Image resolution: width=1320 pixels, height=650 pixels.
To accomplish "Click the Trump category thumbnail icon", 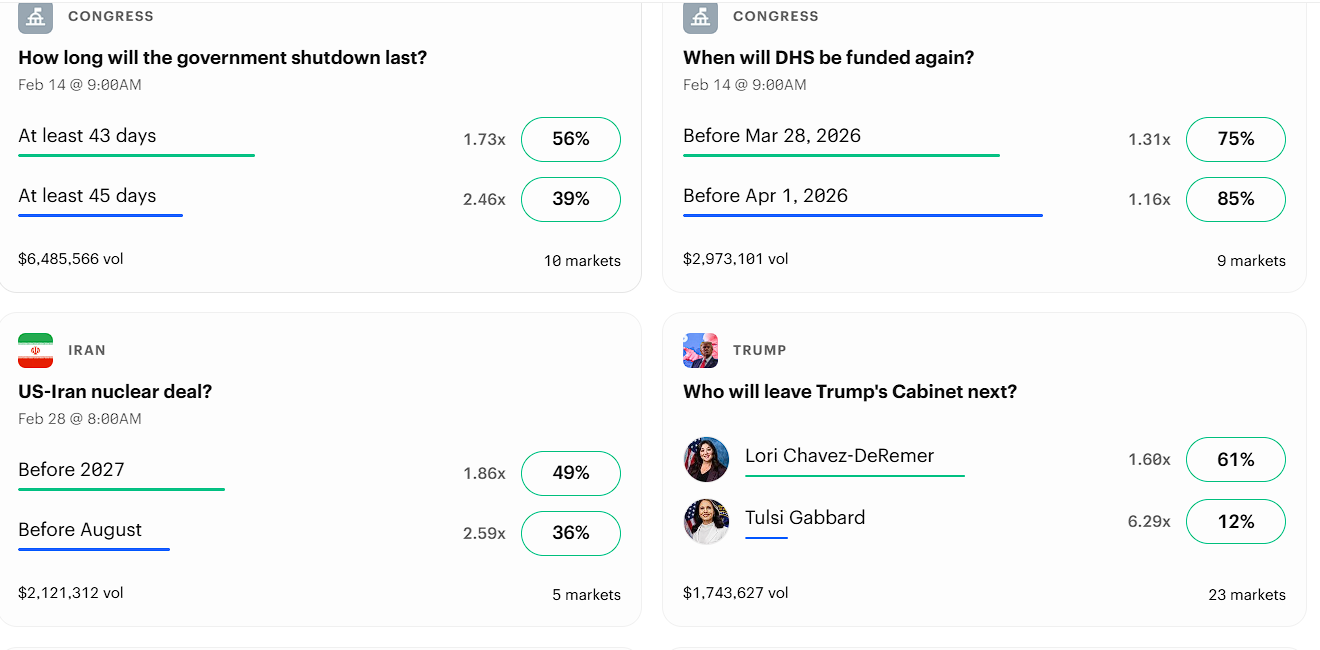I will [700, 350].
